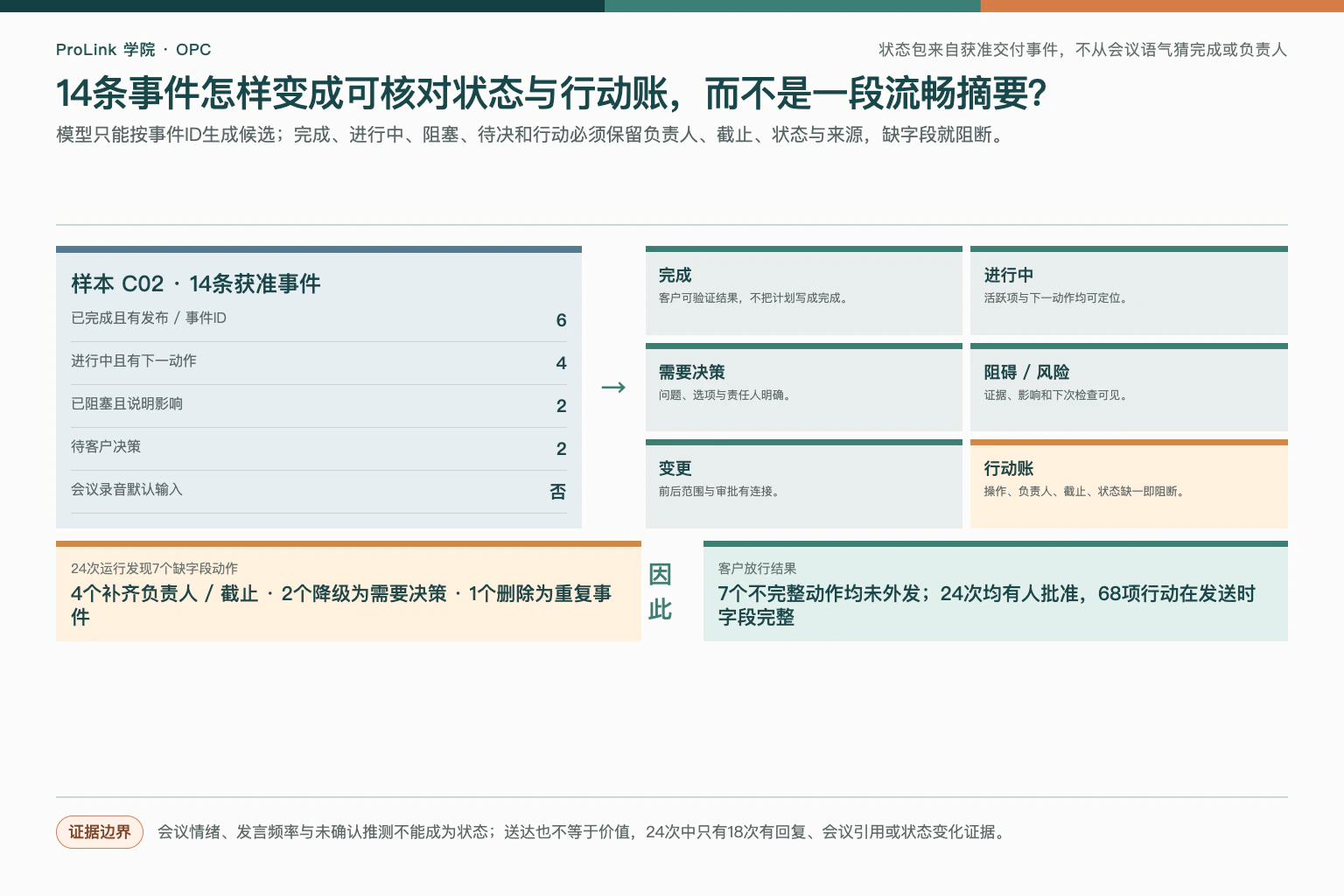The height and width of the screenshot is (896, 1344).
Task: Click the row 待客户决策
Action: [318, 449]
